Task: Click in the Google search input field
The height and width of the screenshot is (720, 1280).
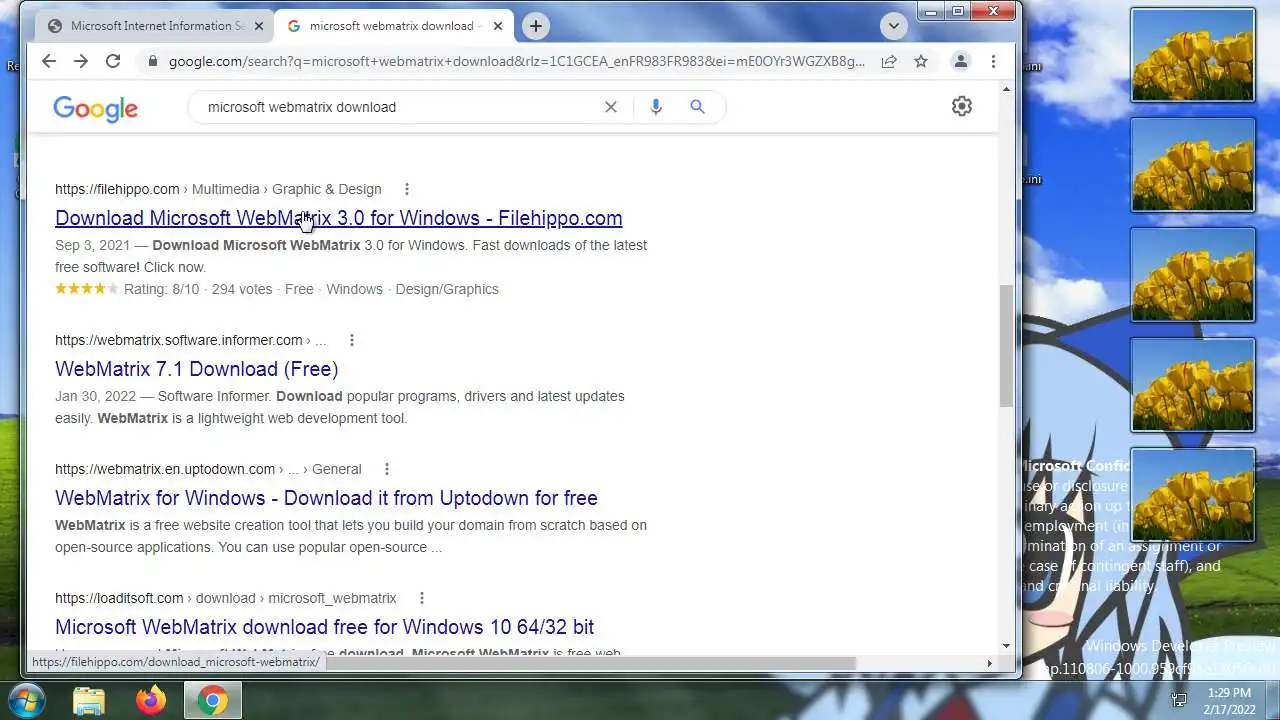Action: (x=400, y=107)
